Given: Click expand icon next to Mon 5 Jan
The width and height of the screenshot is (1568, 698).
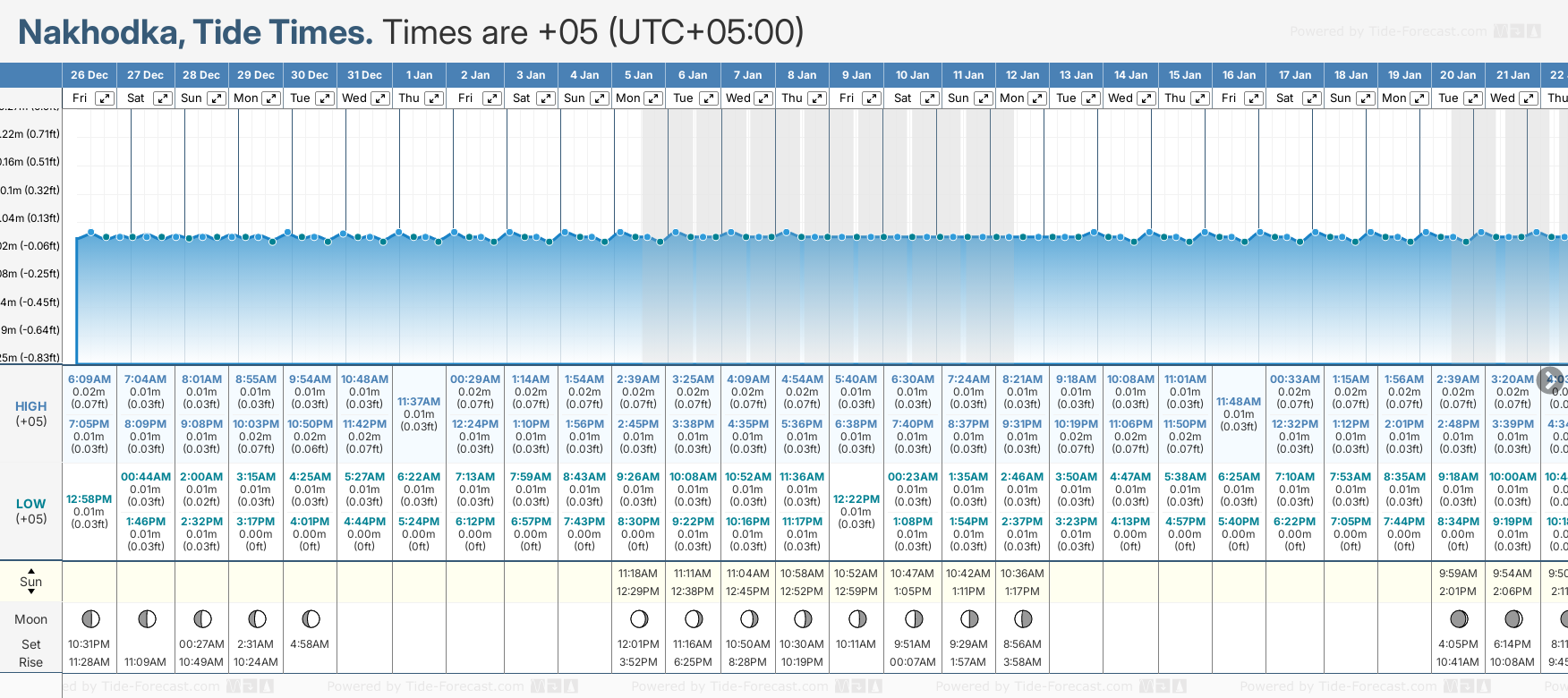Looking at the screenshot, I should [x=653, y=98].
